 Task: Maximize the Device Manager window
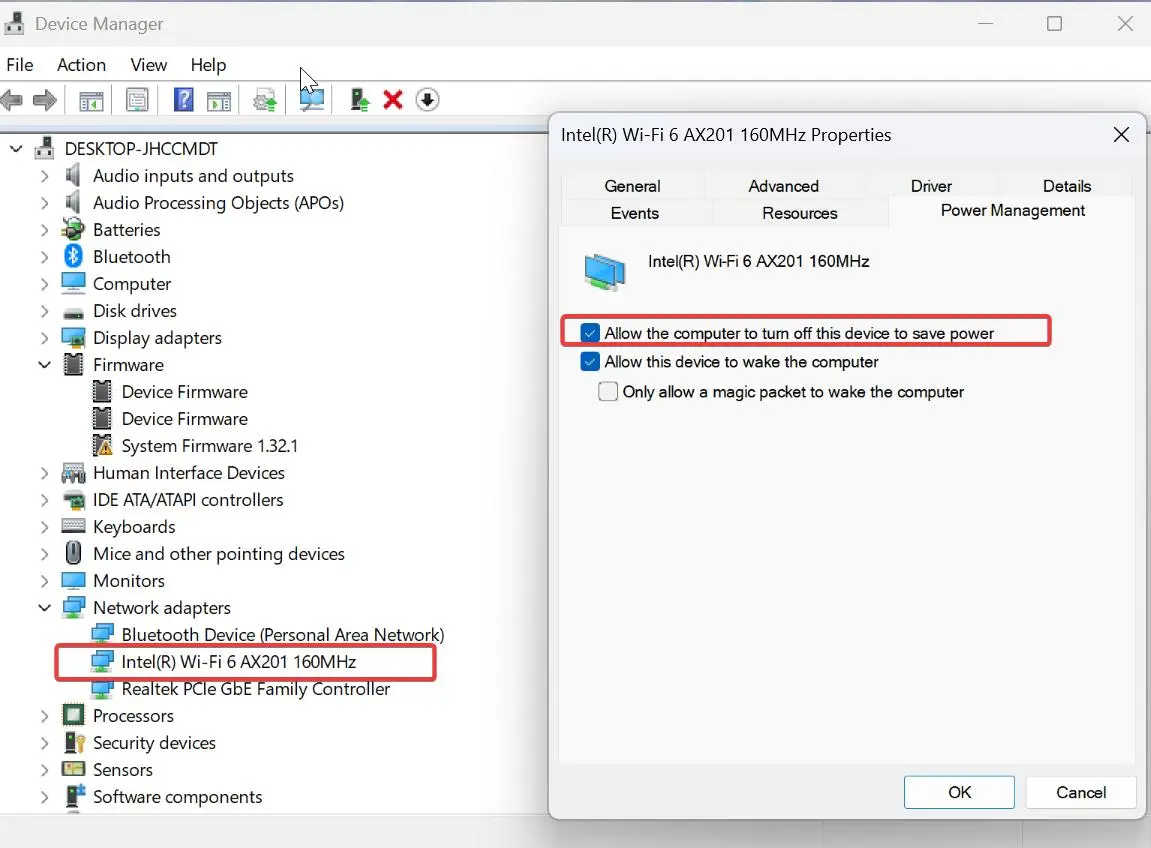coord(1054,23)
